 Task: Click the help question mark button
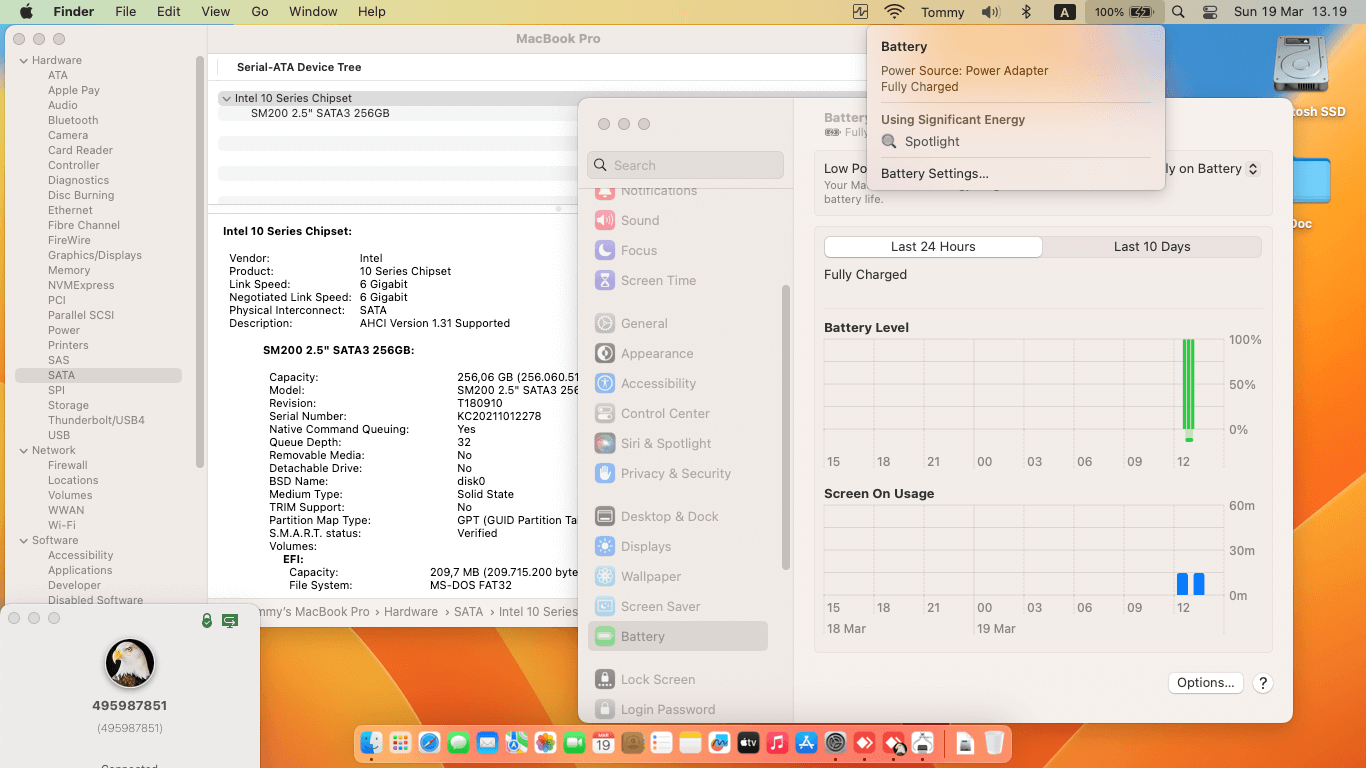[1263, 683]
